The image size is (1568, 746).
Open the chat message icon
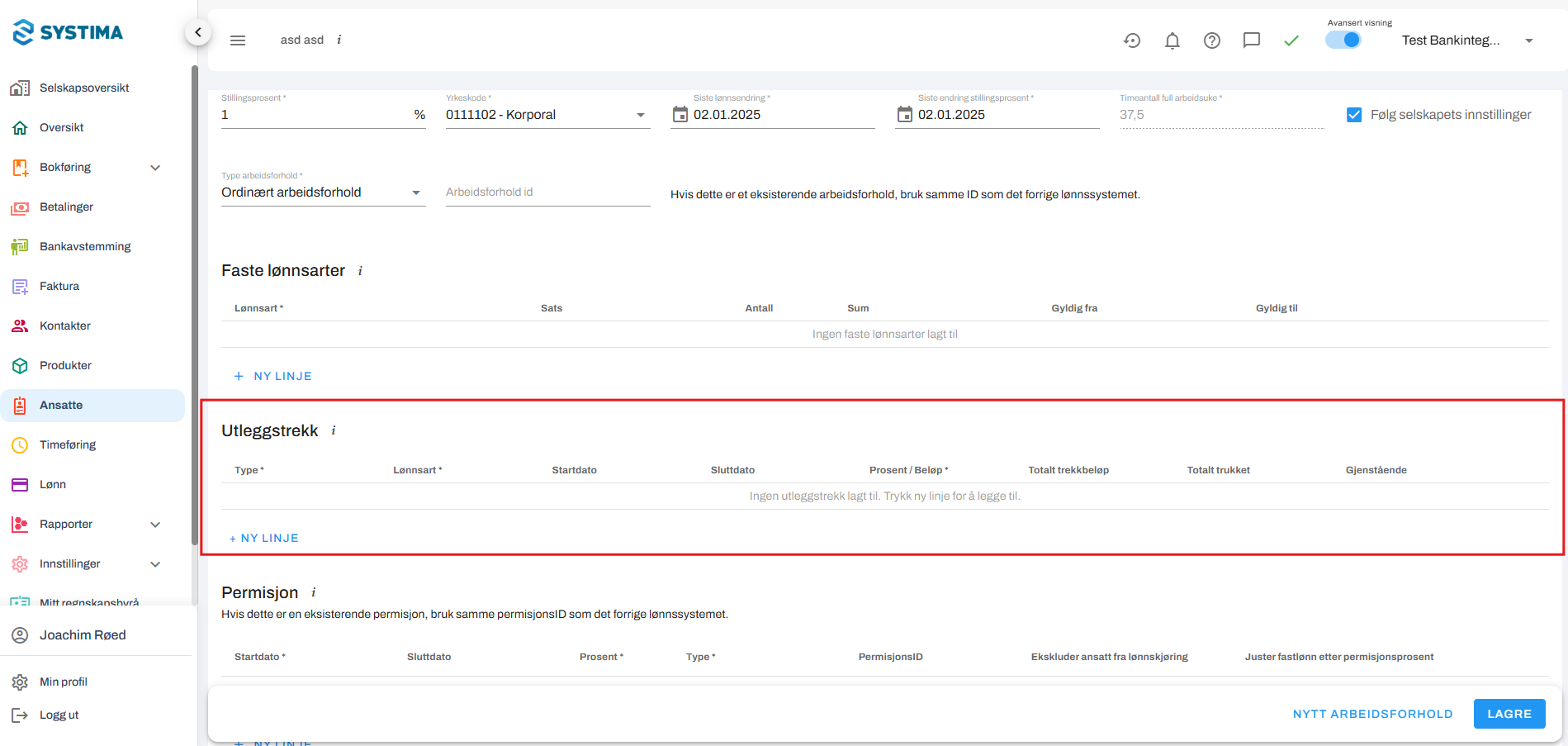coord(1252,40)
